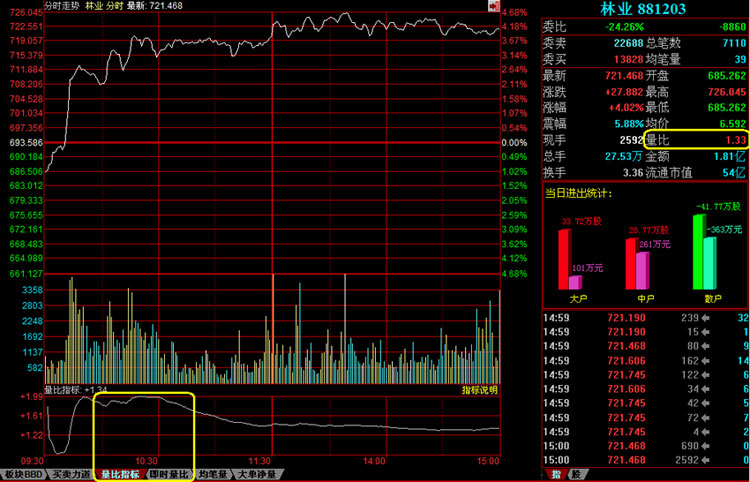Open the 板块BBD tab
The height and width of the screenshot is (482, 750).
pyautogui.click(x=23, y=474)
